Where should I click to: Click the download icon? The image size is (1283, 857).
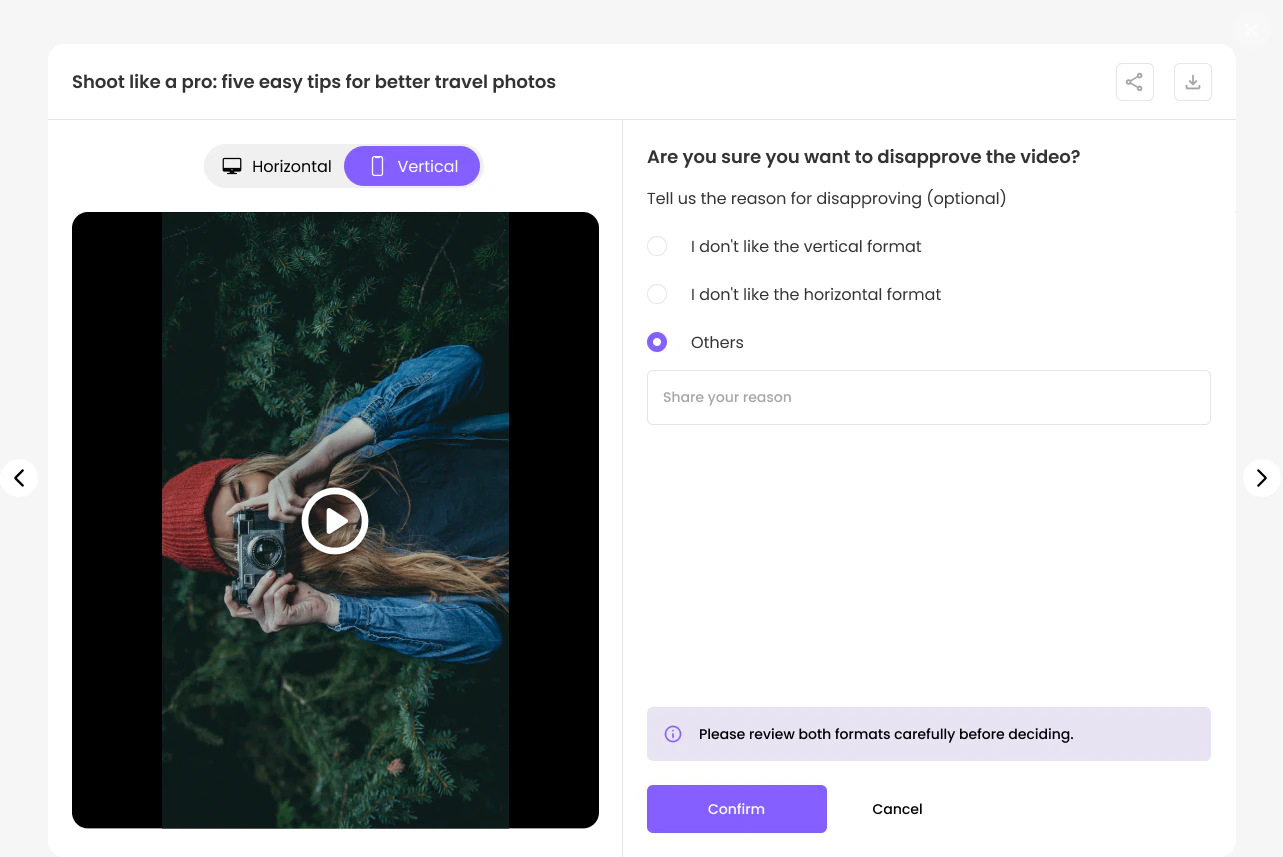tap(1192, 82)
